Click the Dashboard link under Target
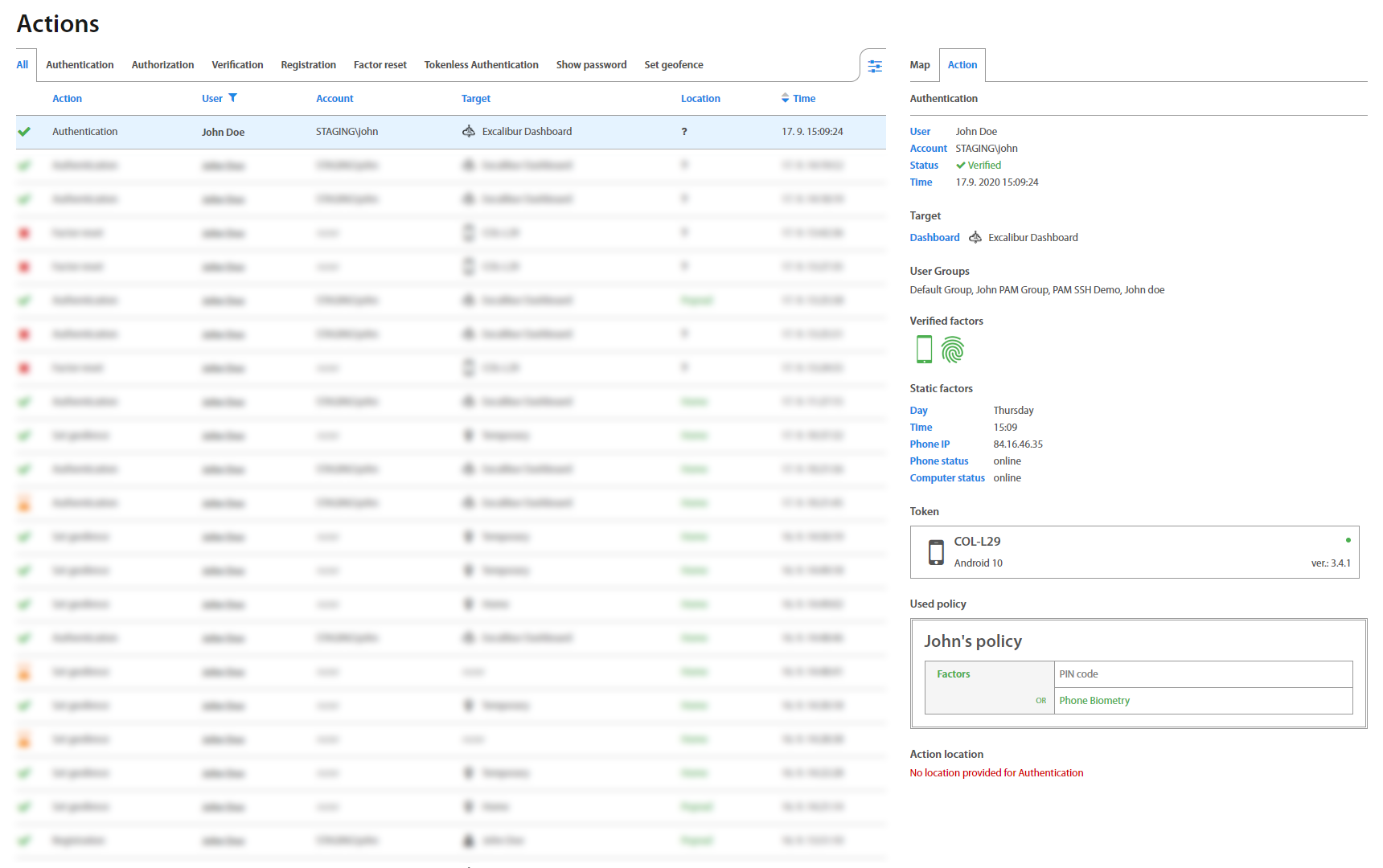This screenshot has height=868, width=1383. point(934,238)
